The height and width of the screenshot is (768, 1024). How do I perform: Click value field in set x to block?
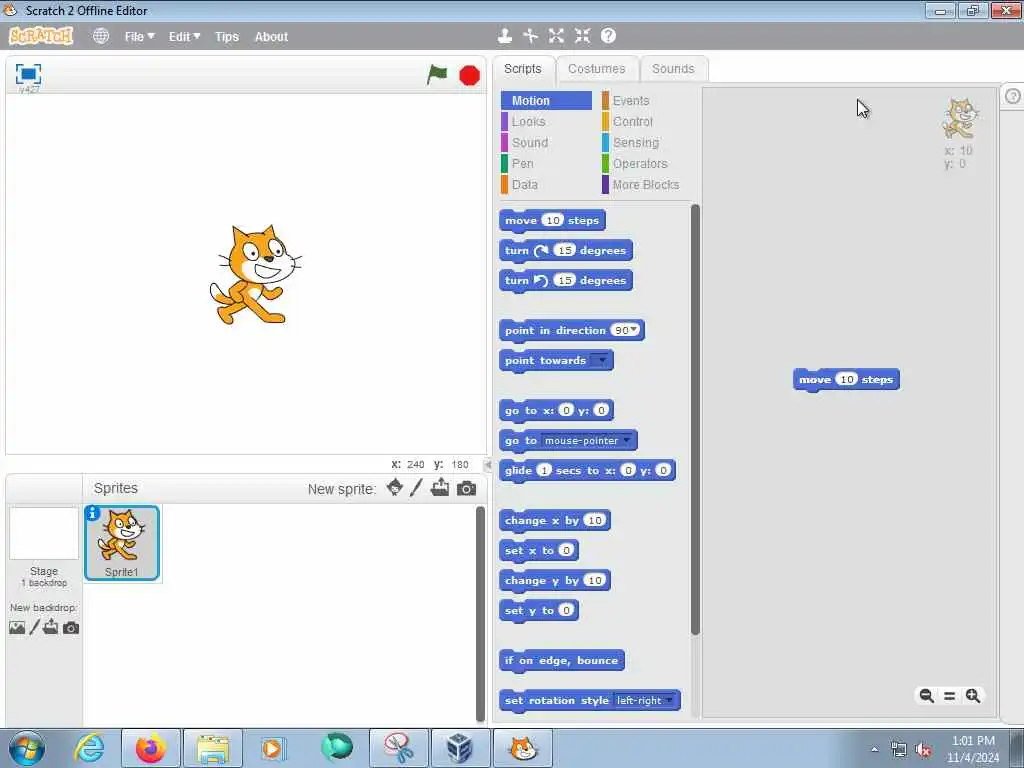[566, 550]
